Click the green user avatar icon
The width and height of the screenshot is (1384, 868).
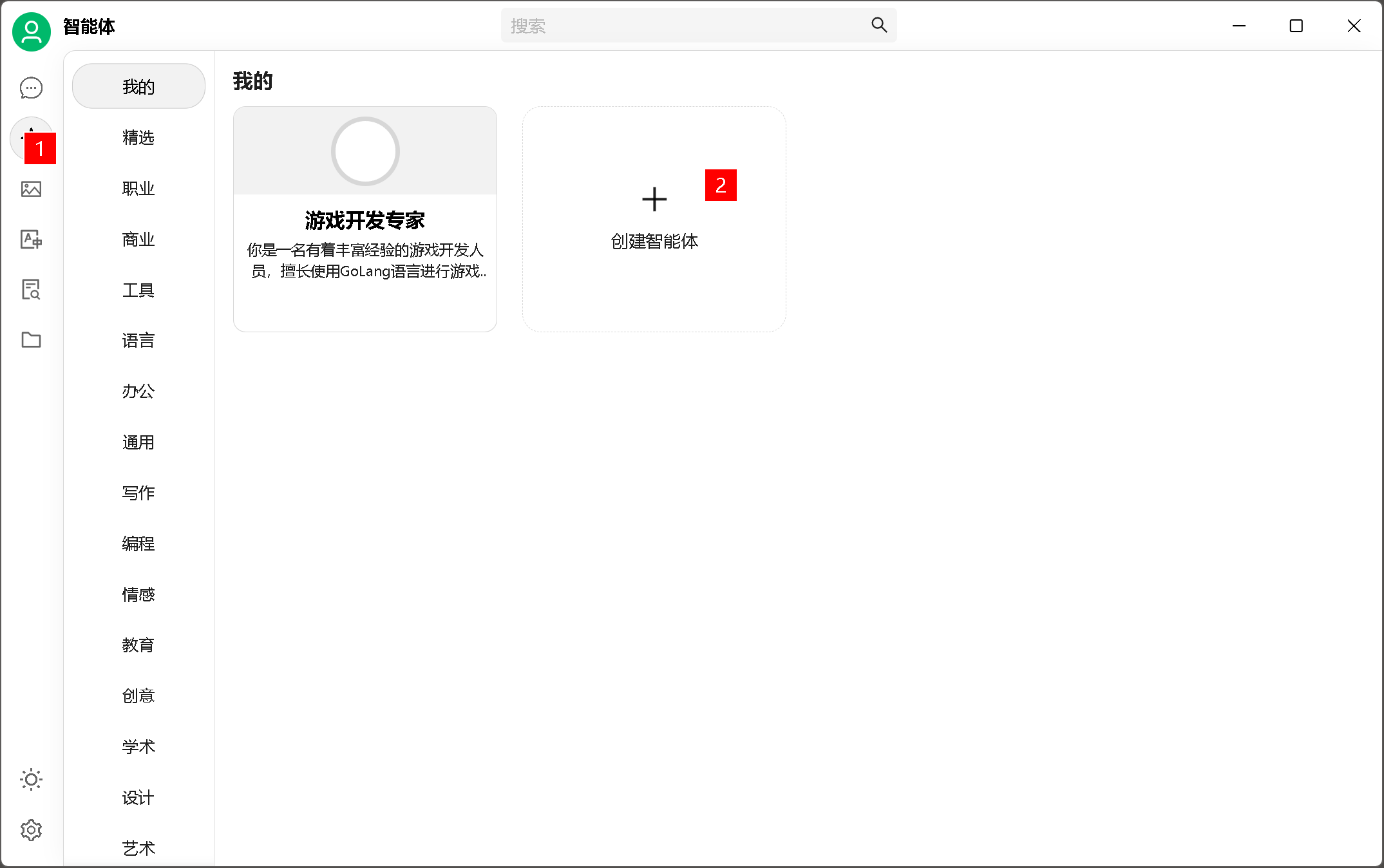point(31,31)
